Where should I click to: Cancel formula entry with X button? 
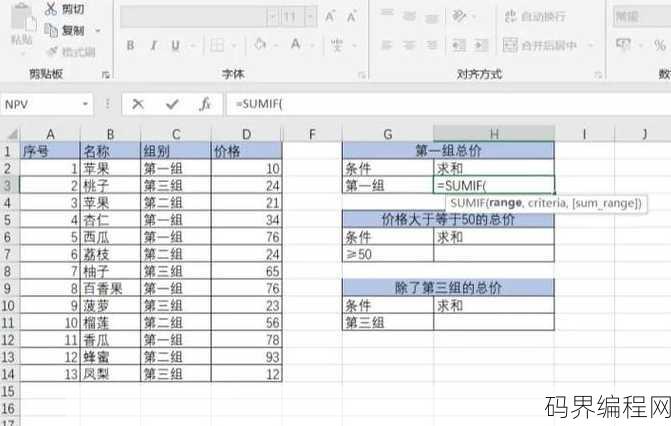pyautogui.click(x=138, y=104)
